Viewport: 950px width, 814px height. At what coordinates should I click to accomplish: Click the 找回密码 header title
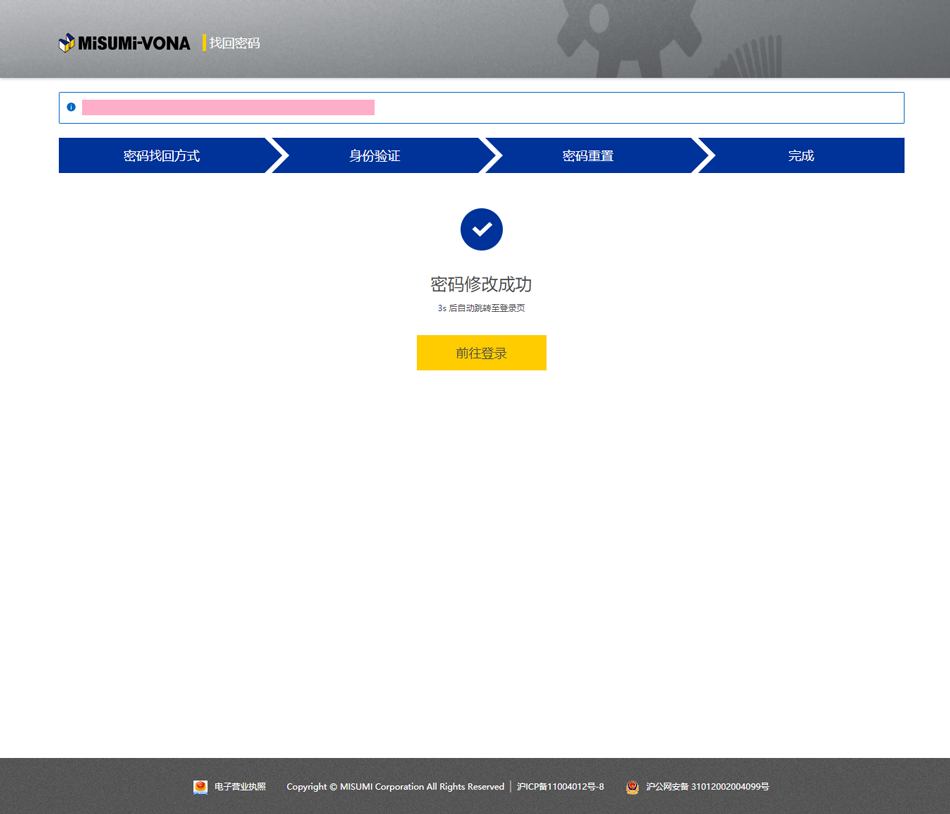(235, 43)
